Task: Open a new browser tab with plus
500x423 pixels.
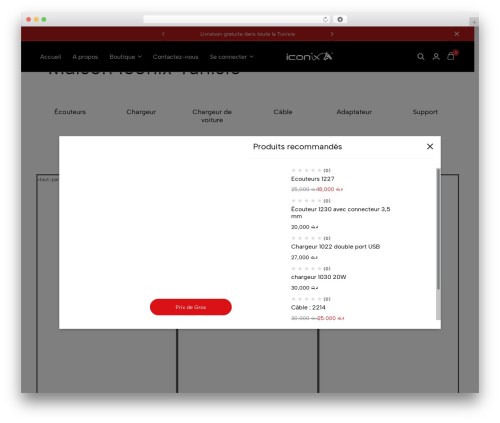Action: click(474, 22)
